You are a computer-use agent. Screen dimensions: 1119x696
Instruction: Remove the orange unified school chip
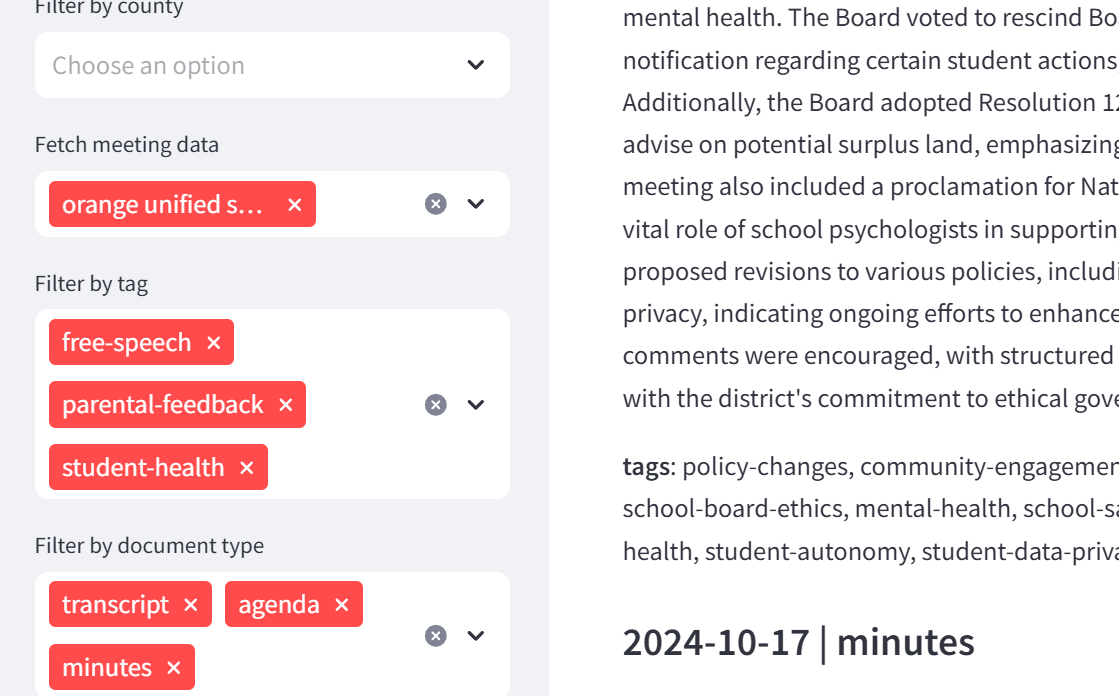click(x=294, y=205)
